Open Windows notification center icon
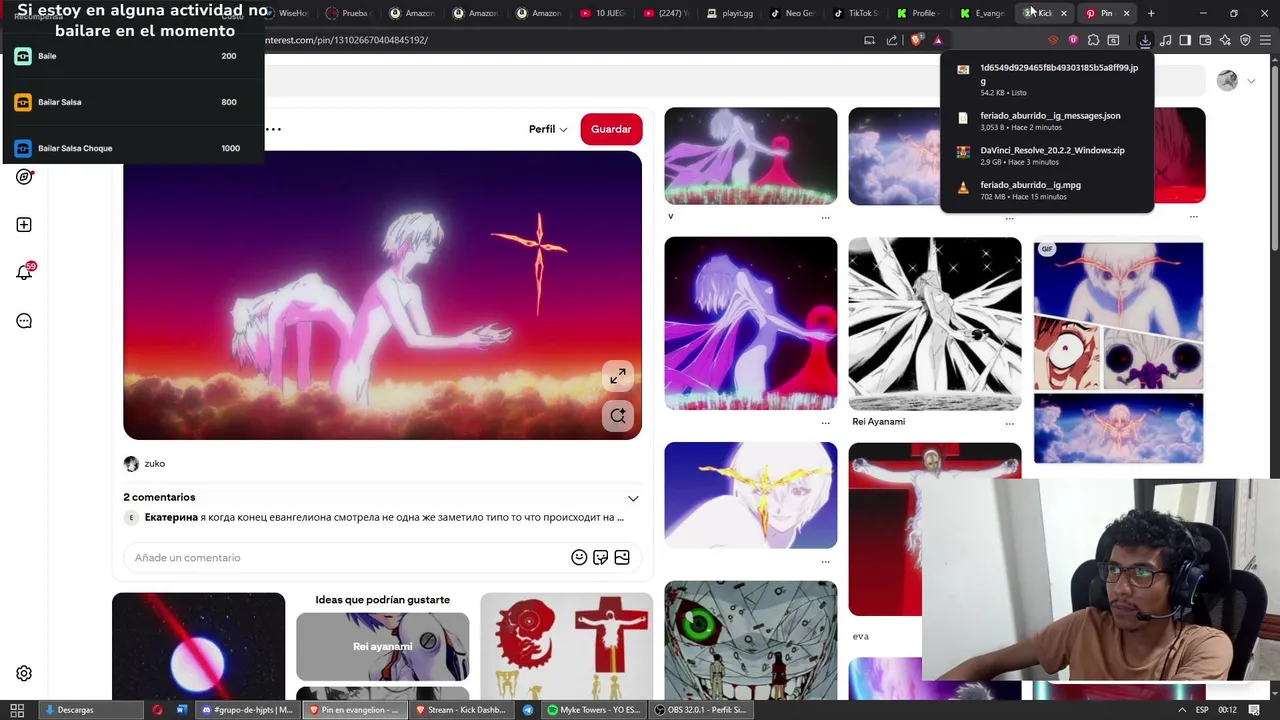This screenshot has height=720, width=1280. (1254, 710)
